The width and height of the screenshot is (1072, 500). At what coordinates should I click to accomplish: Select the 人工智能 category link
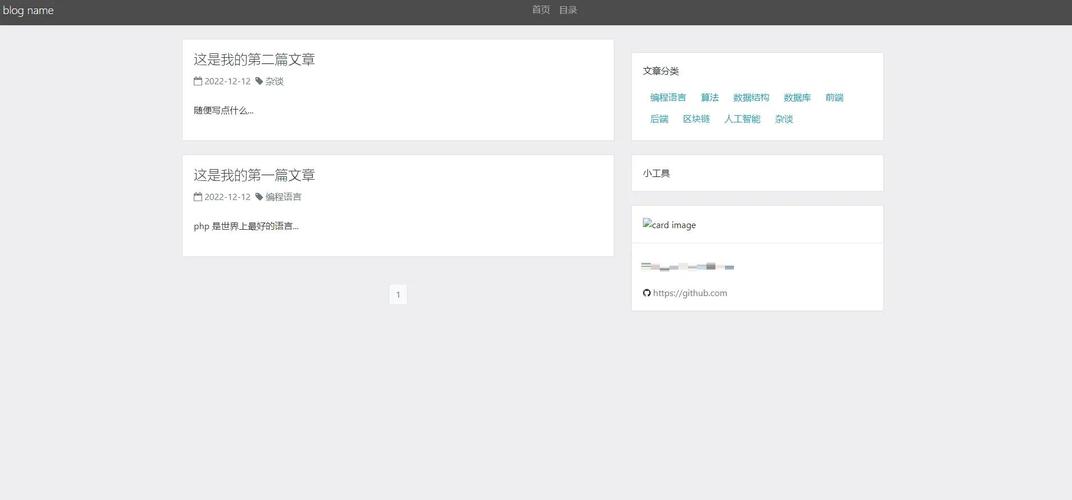(x=742, y=119)
